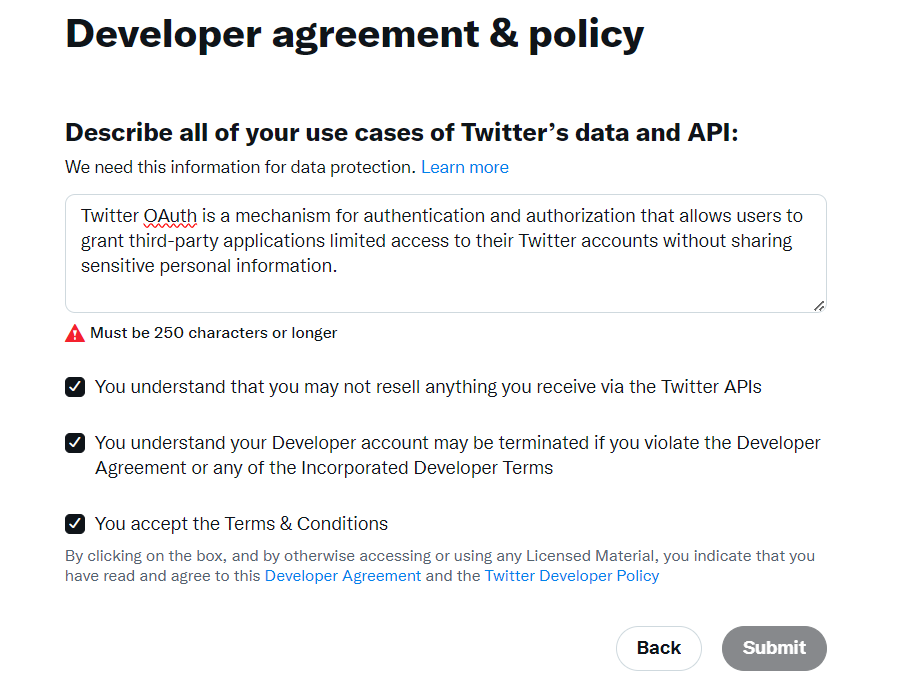Open the Twitter Developer Policy link
This screenshot has height=693, width=900.
pos(572,576)
